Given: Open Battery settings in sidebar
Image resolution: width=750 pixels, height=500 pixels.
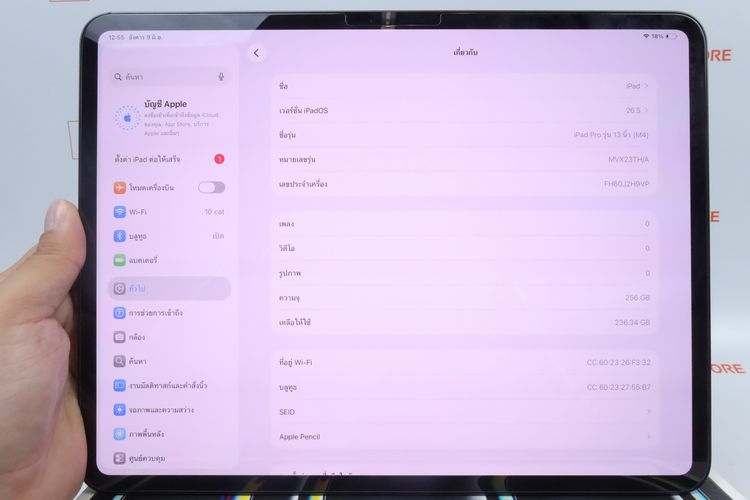Looking at the screenshot, I should pyautogui.click(x=169, y=260).
